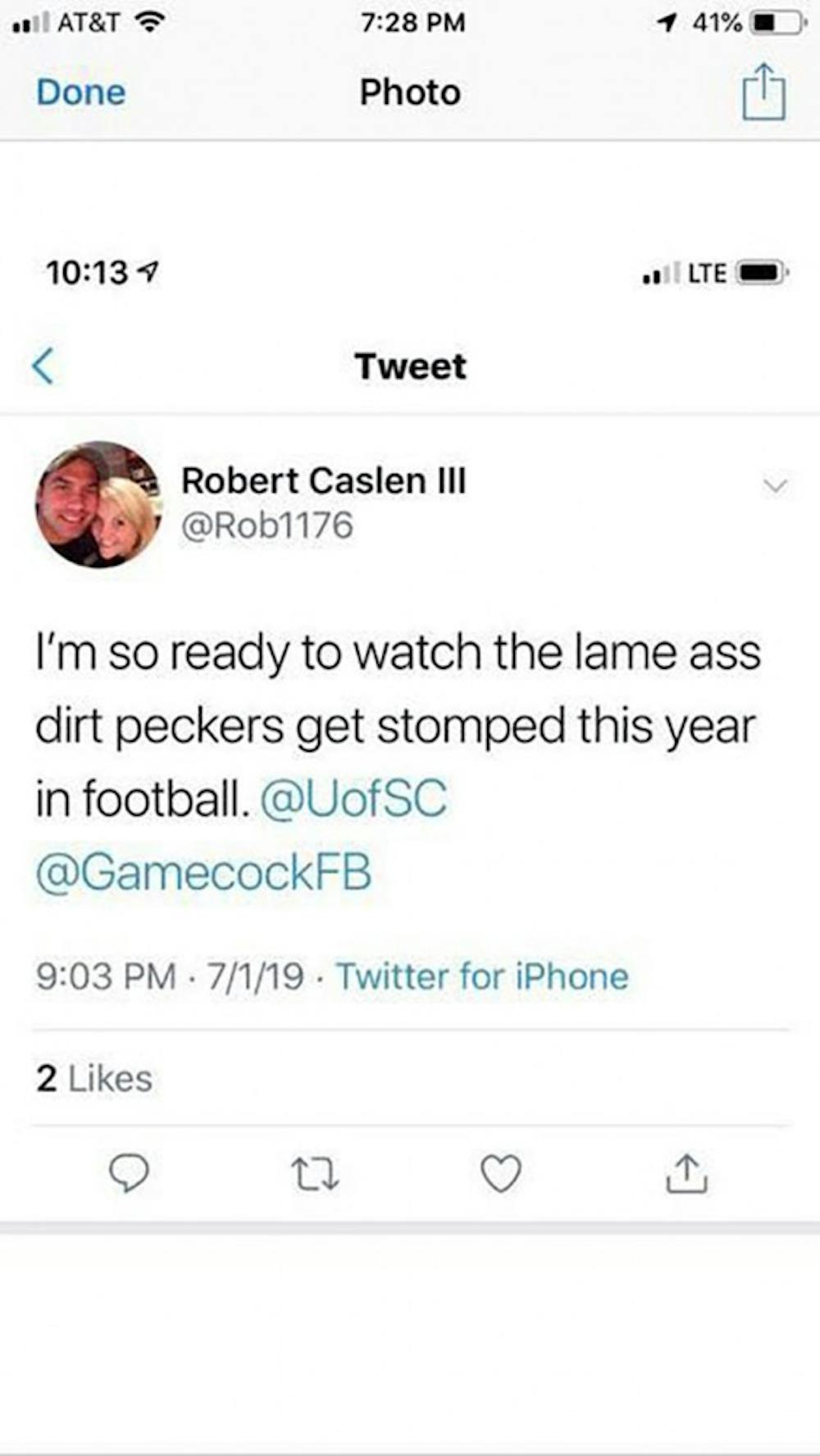Tap the retweet icon

click(315, 1173)
